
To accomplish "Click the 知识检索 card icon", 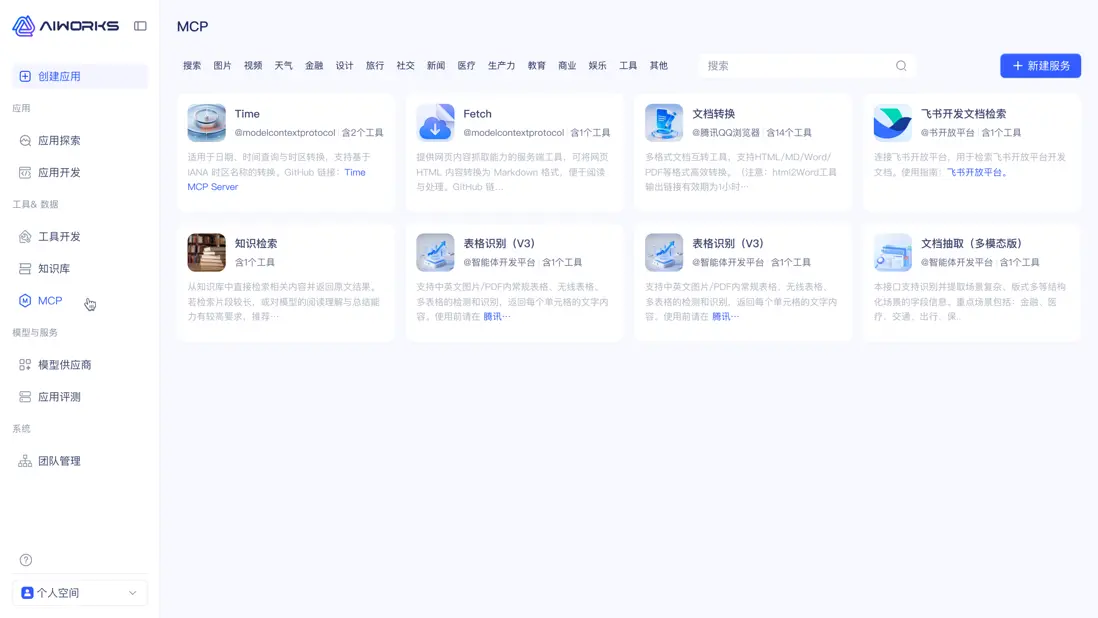I will point(206,252).
